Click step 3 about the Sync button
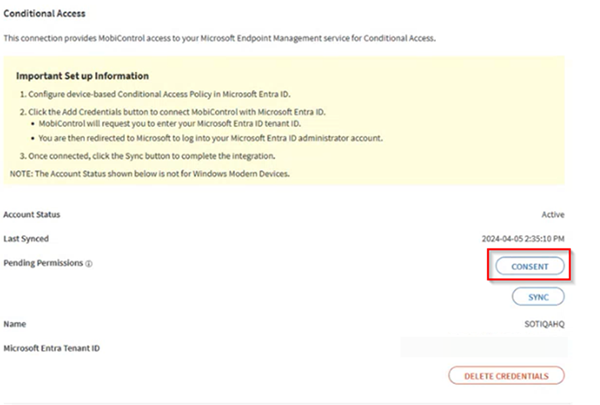The image size is (600, 405). pos(147,156)
